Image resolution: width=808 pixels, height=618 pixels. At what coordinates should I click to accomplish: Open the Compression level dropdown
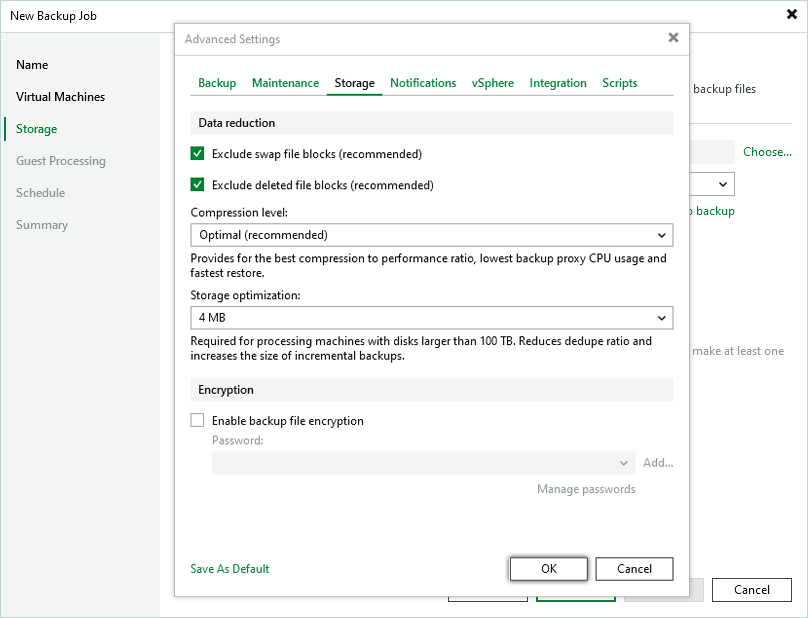click(x=430, y=235)
